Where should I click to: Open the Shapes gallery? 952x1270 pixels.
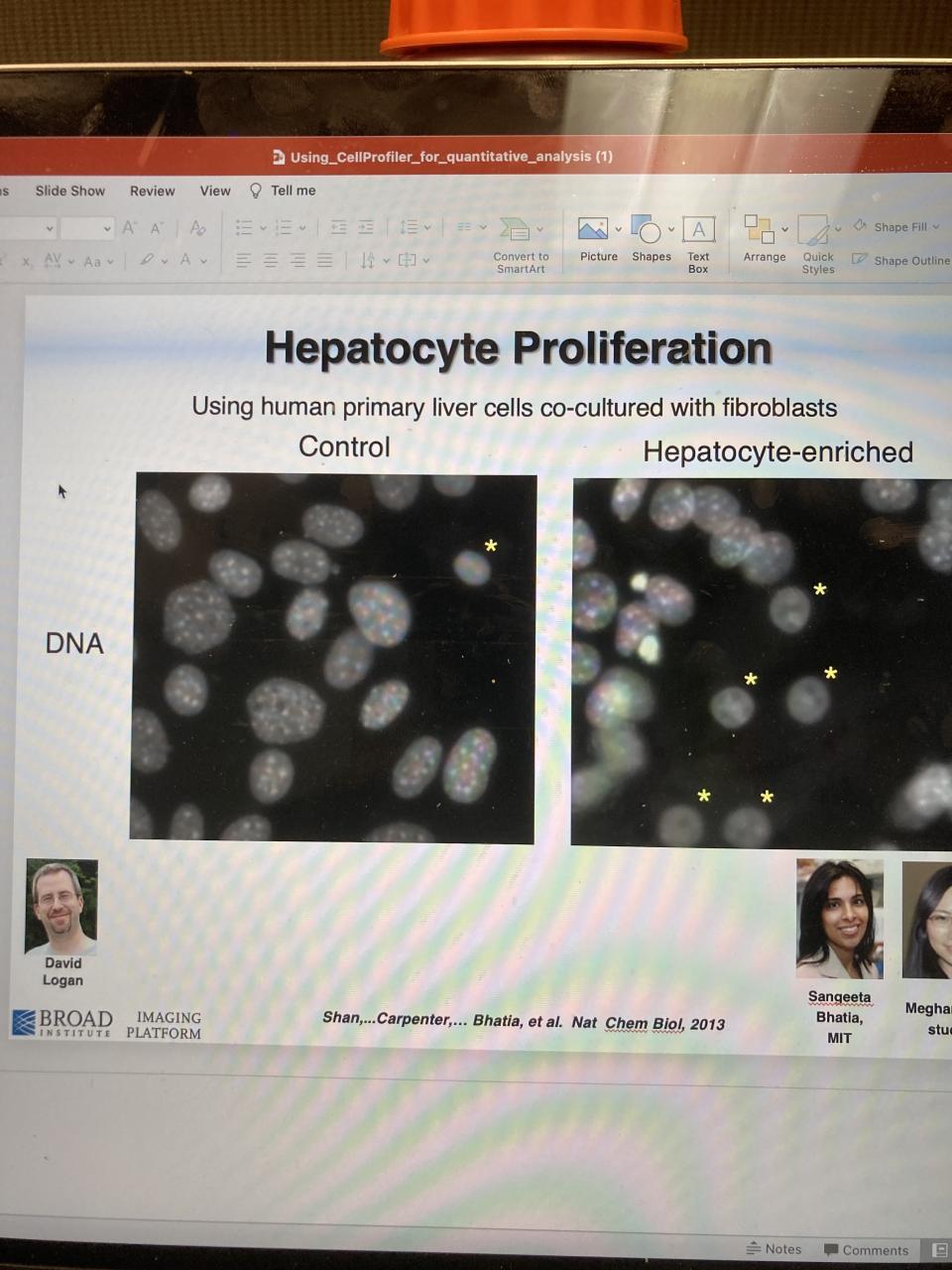tap(652, 239)
